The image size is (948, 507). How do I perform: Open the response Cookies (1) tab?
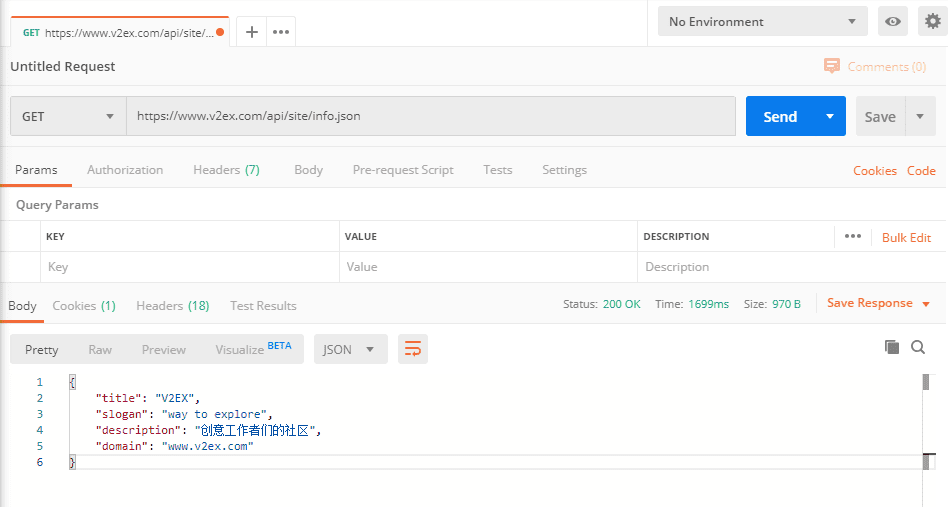84,306
